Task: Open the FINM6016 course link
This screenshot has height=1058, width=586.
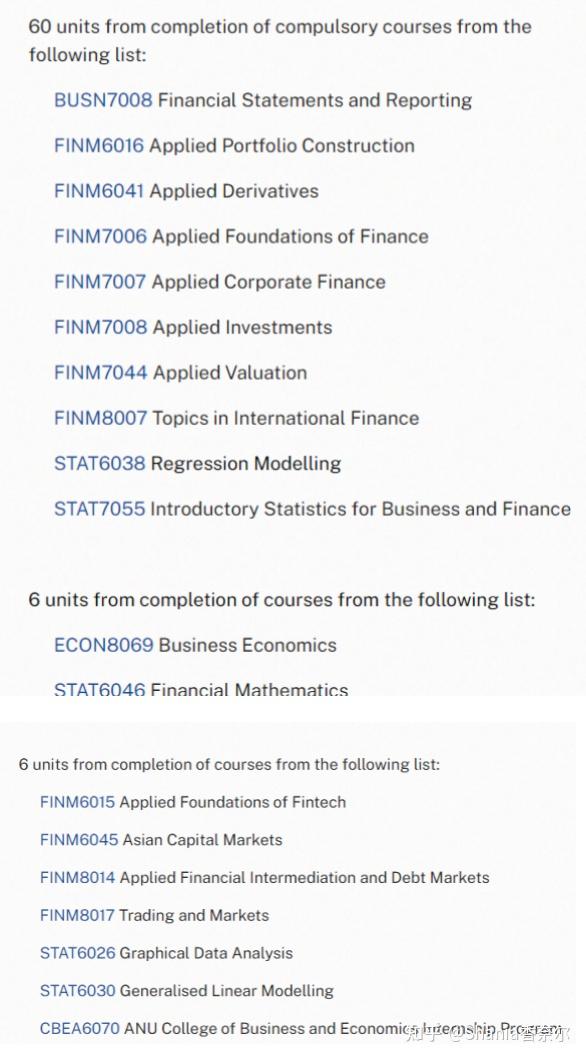Action: [99, 146]
